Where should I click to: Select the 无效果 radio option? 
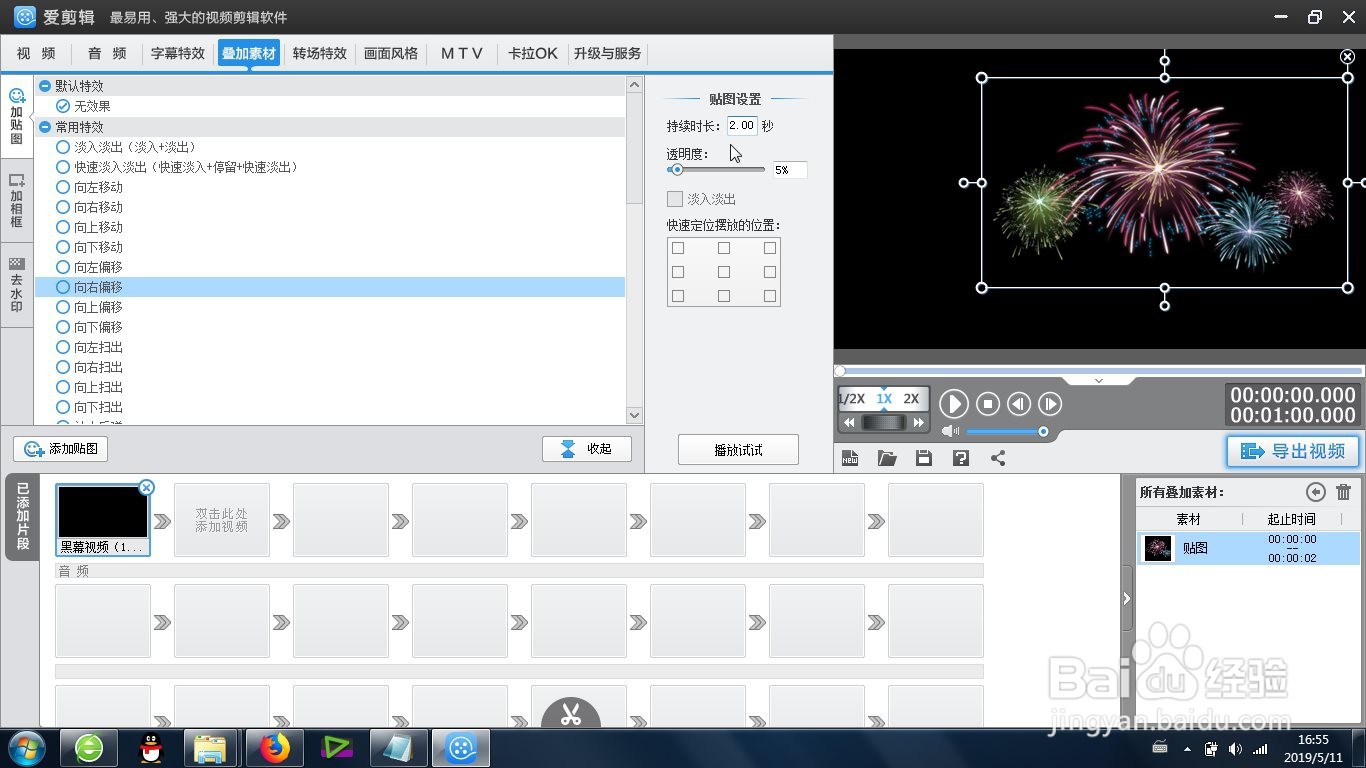point(63,106)
